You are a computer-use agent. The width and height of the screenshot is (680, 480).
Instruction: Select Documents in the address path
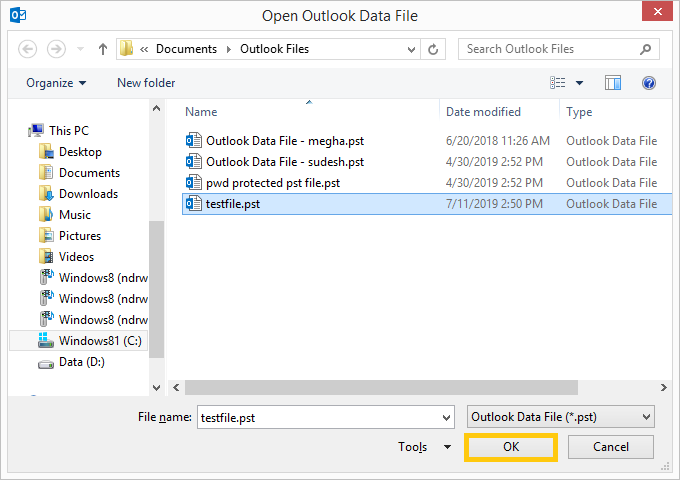coord(186,49)
